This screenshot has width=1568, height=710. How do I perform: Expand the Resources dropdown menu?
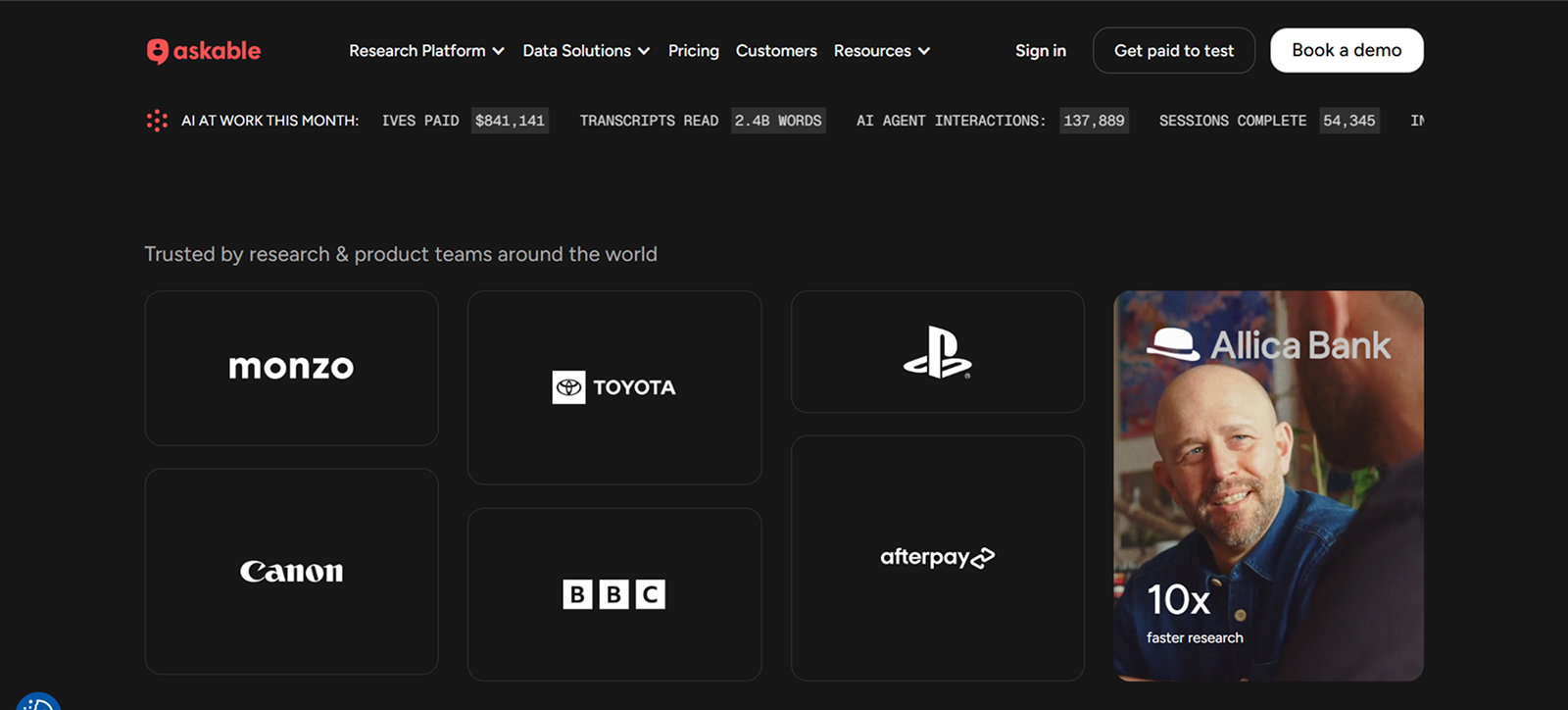coord(882,51)
